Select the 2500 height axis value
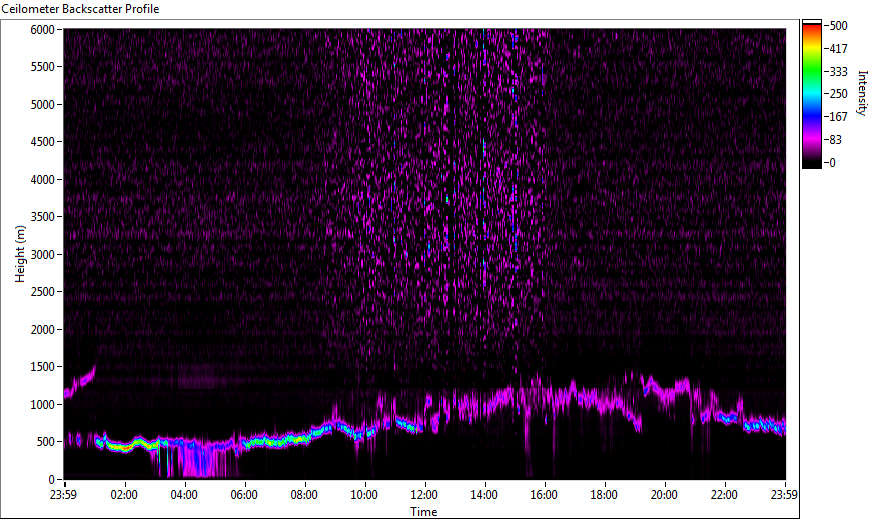Screen dimensions: 872x519 [x=42, y=292]
